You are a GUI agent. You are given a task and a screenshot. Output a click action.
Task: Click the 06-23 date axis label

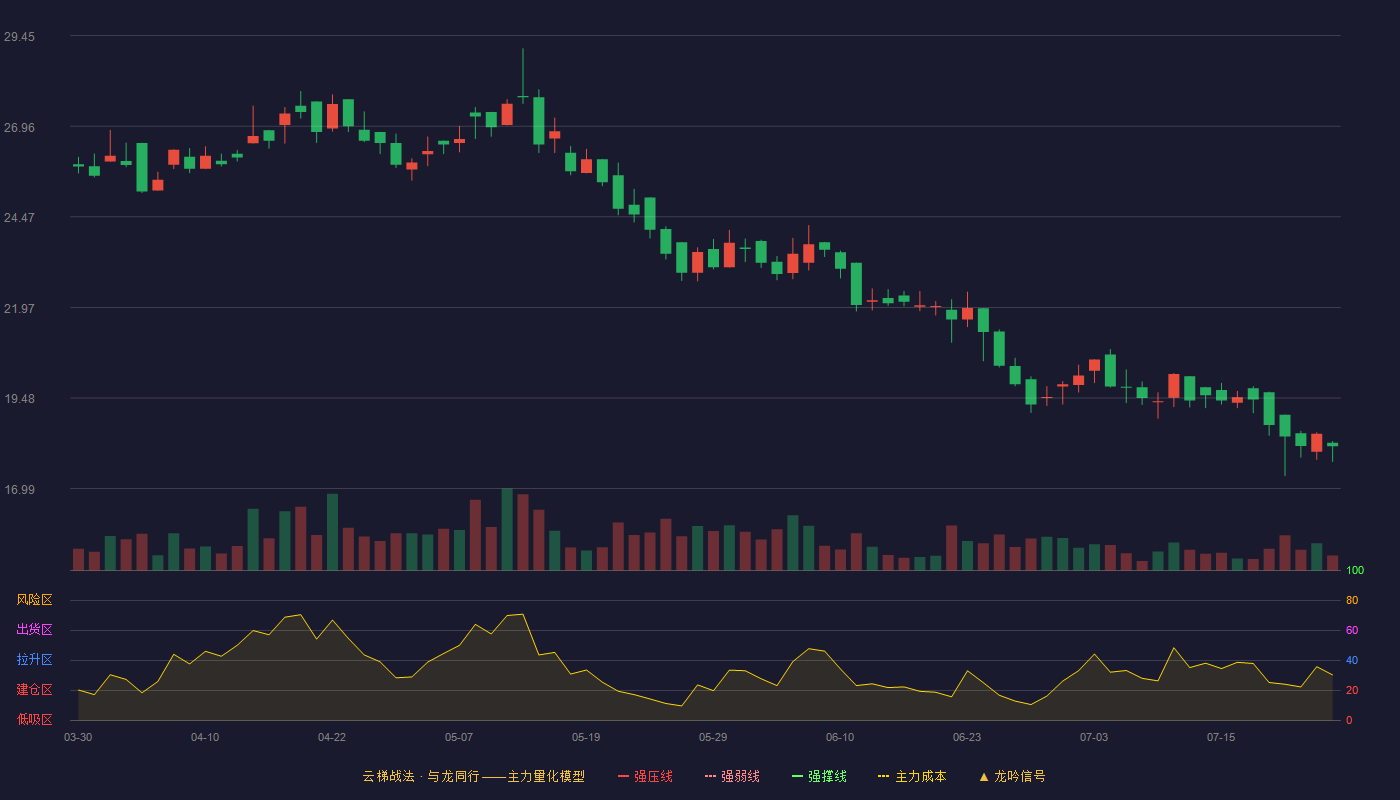tap(967, 737)
